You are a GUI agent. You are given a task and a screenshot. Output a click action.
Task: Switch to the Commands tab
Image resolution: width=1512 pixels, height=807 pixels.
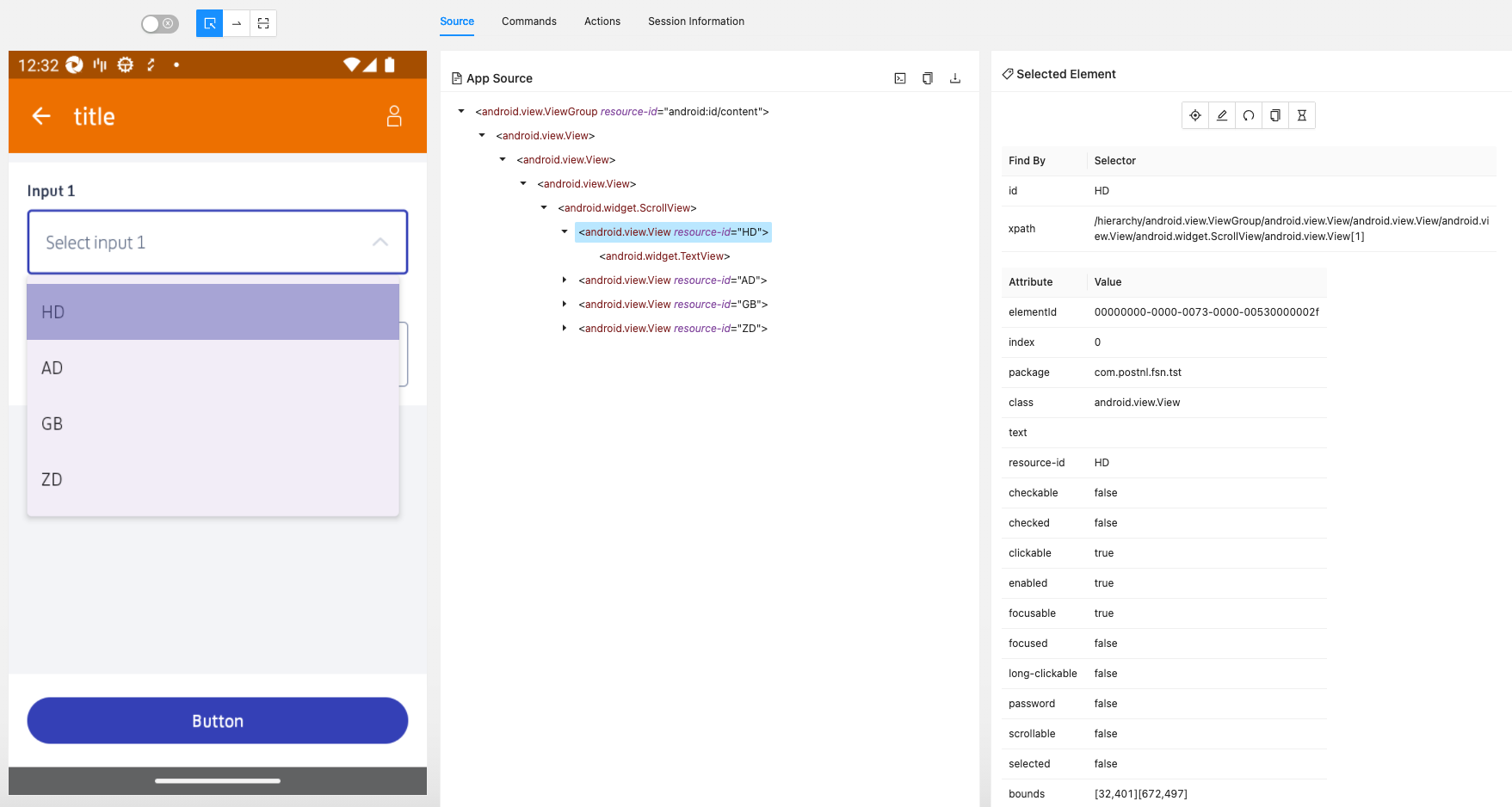tap(528, 22)
